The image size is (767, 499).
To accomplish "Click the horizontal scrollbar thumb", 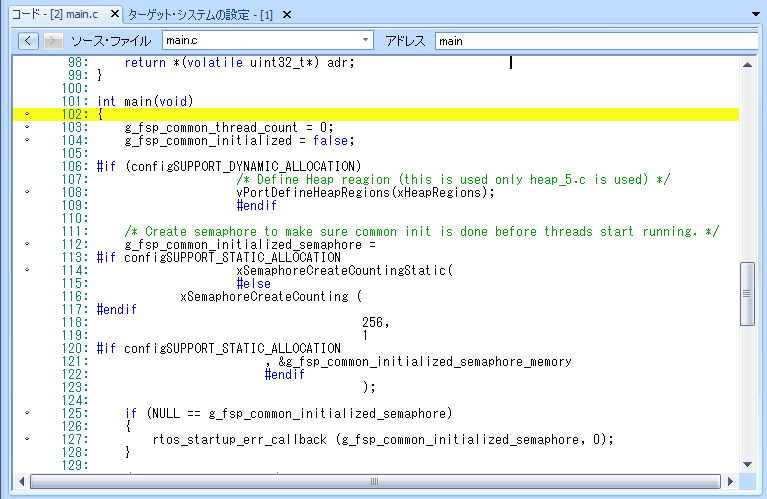I will [375, 481].
